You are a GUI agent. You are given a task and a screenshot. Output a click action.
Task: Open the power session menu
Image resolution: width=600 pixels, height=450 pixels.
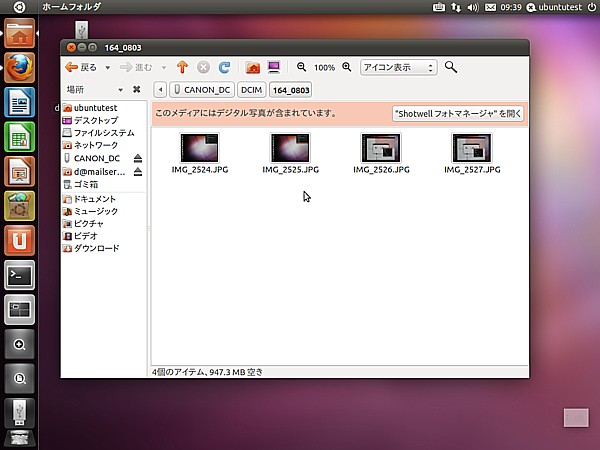(x=592, y=7)
